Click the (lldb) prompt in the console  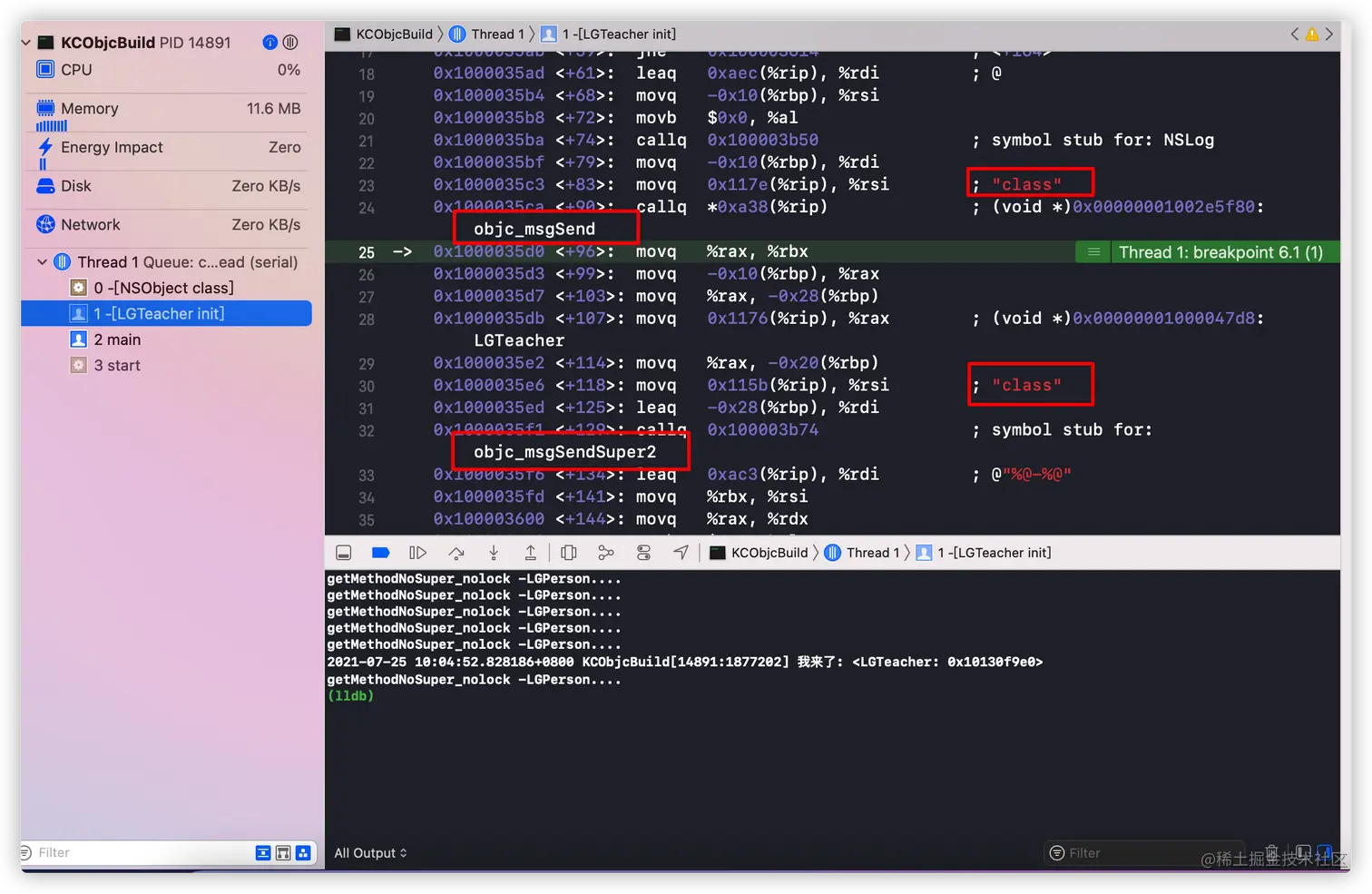[350, 696]
